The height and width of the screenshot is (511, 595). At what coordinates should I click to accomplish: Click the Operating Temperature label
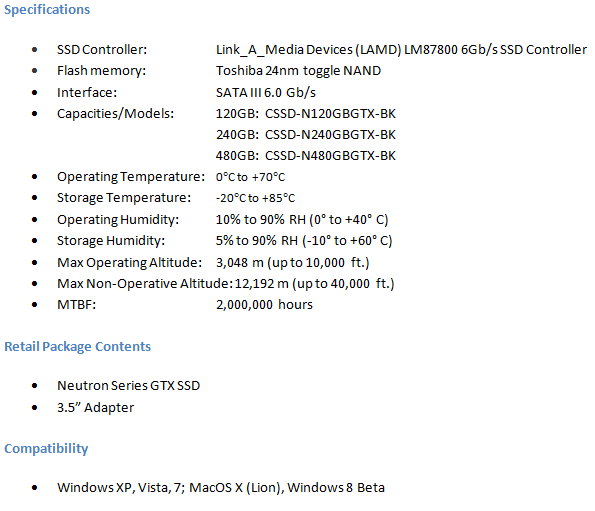pos(131,177)
